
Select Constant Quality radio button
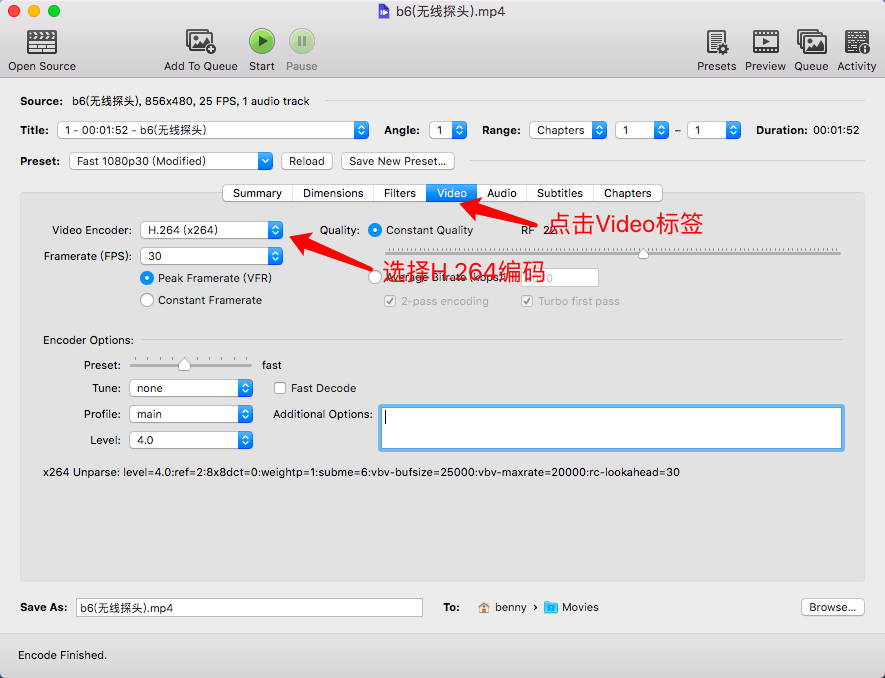(x=375, y=230)
